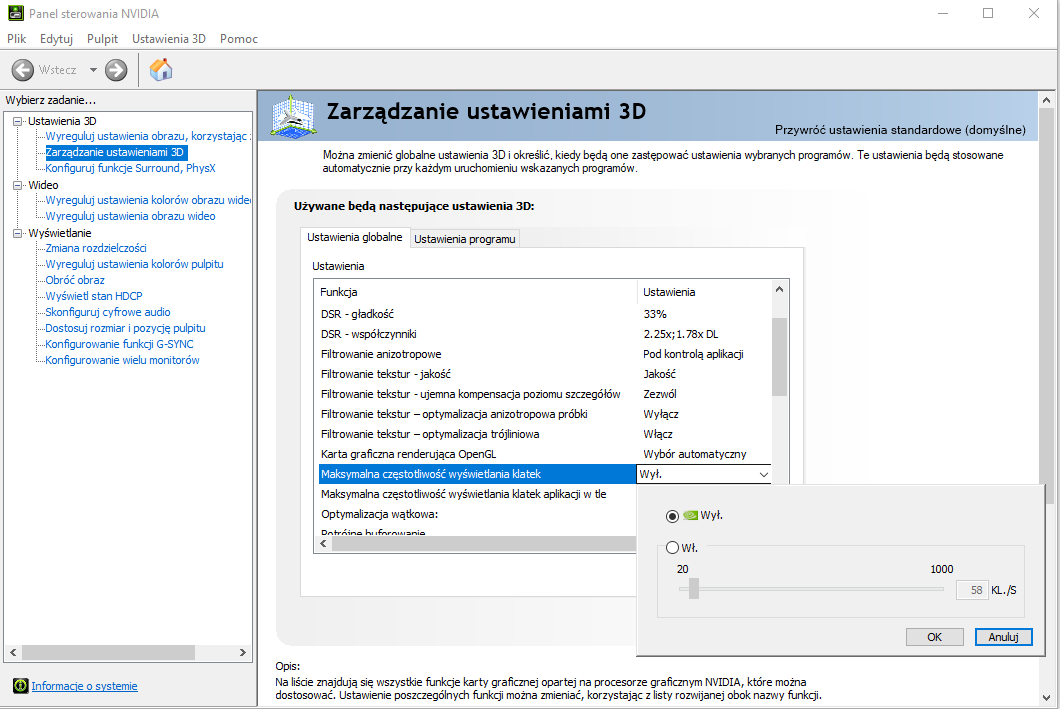Click the main panel scroll up arrow
Screen dimensions: 1060x709
(x=1046, y=100)
